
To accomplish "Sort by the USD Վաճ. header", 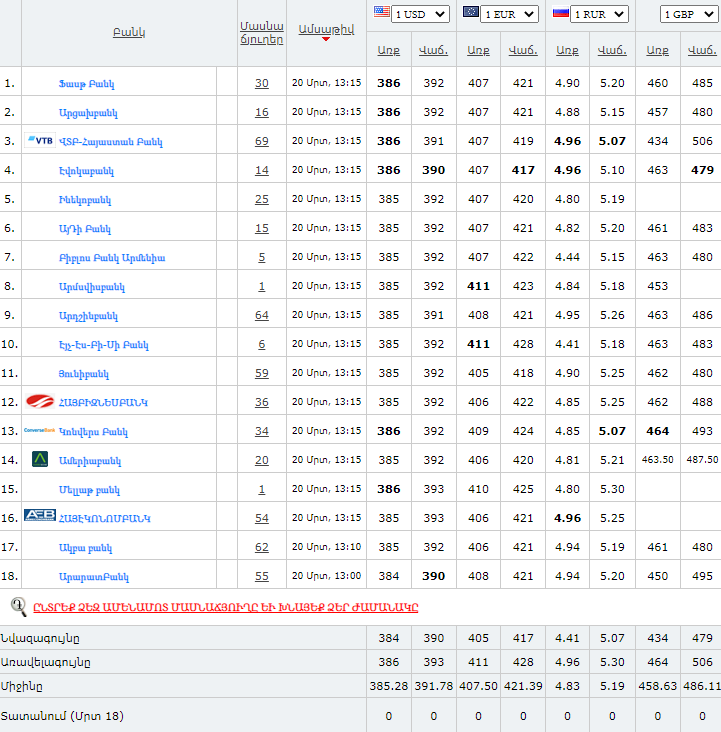I will tap(433, 50).
